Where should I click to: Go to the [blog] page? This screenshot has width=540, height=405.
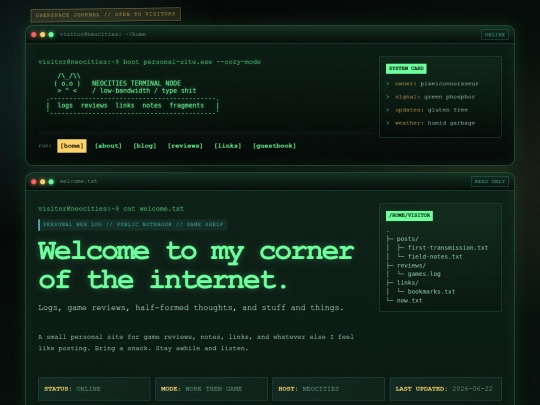pyautogui.click(x=145, y=146)
